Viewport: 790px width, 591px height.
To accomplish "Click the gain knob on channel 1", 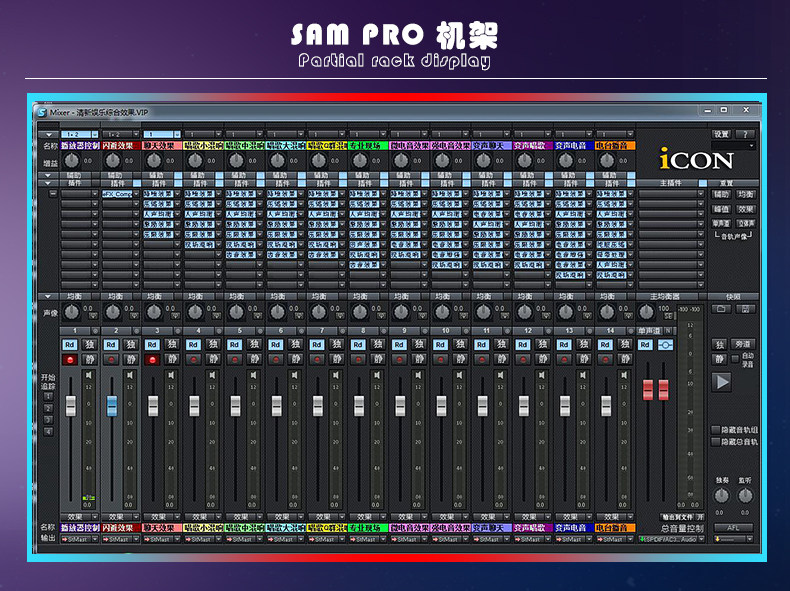I will pyautogui.click(x=72, y=161).
